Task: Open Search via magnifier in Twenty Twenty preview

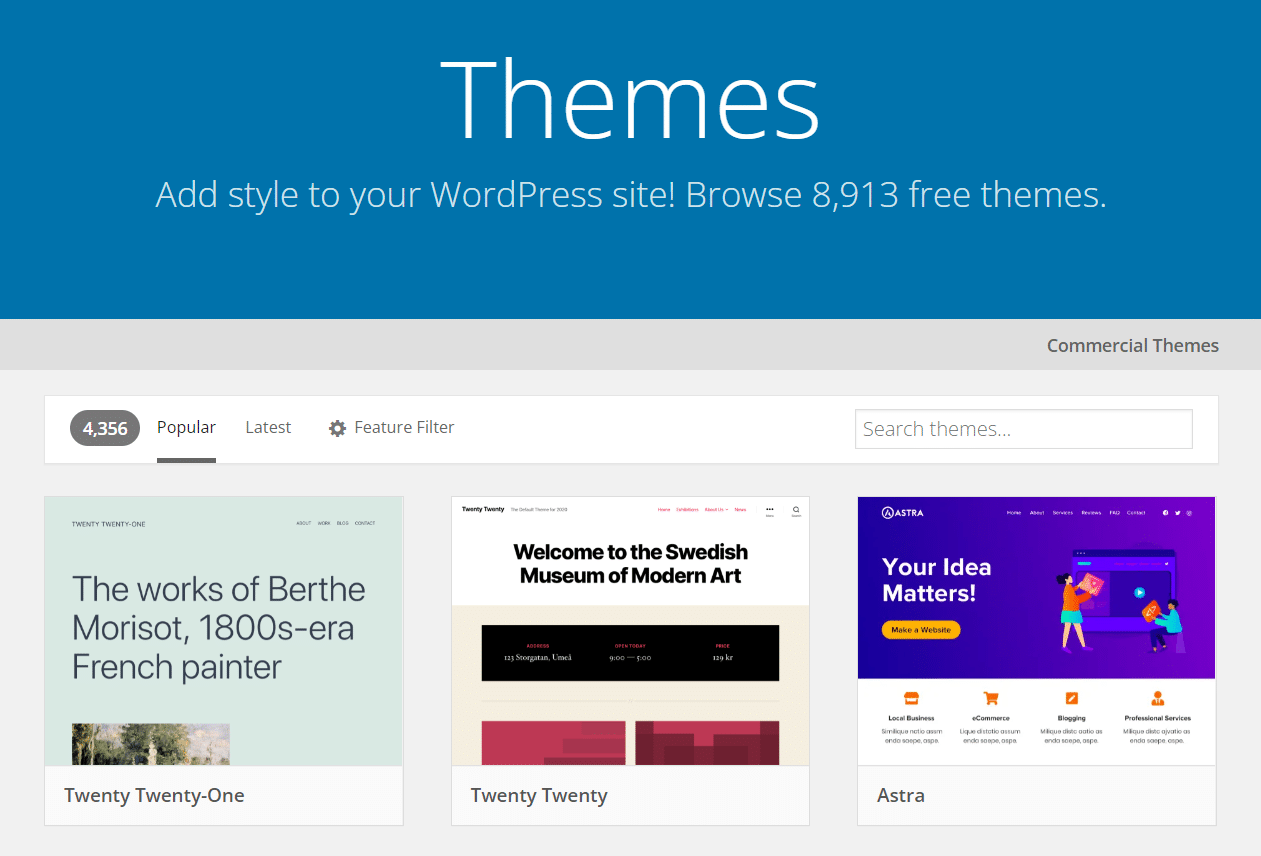Action: tap(796, 509)
